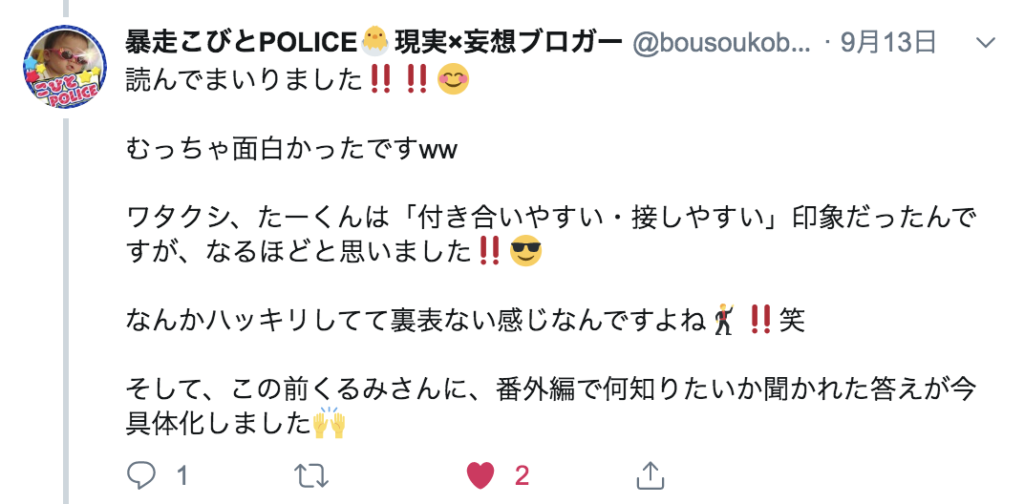Viewport: 1024px width, 504px height.
Task: Click the smiling blush face emoji
Action: pyautogui.click(x=453, y=80)
